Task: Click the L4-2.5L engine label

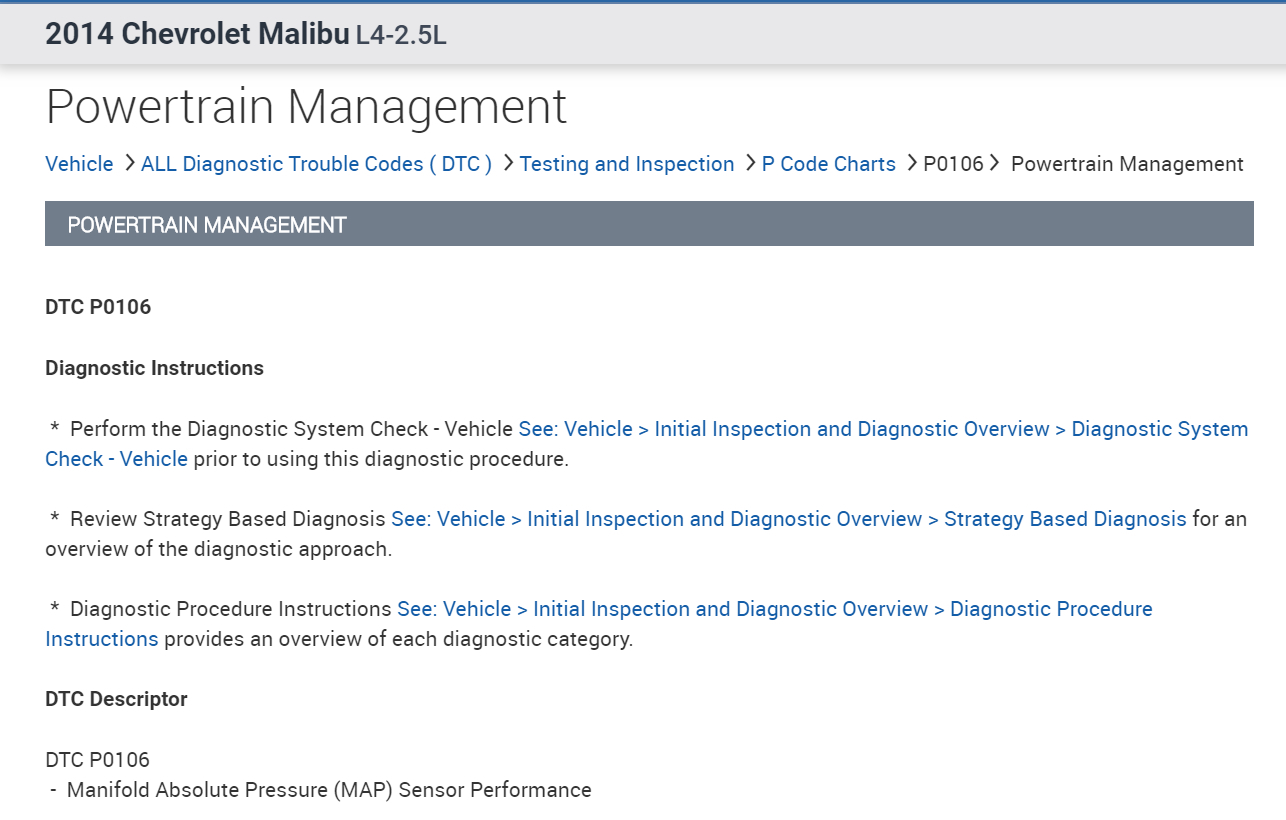Action: pos(401,36)
